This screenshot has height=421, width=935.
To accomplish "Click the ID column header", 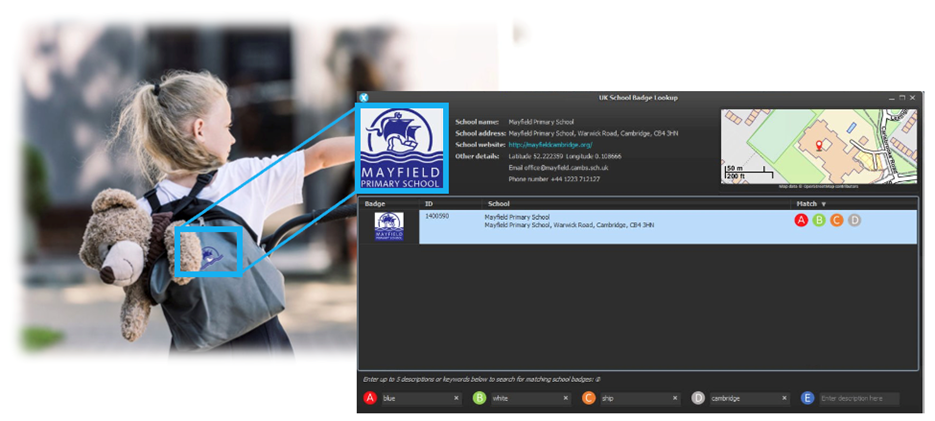I will 429,204.
